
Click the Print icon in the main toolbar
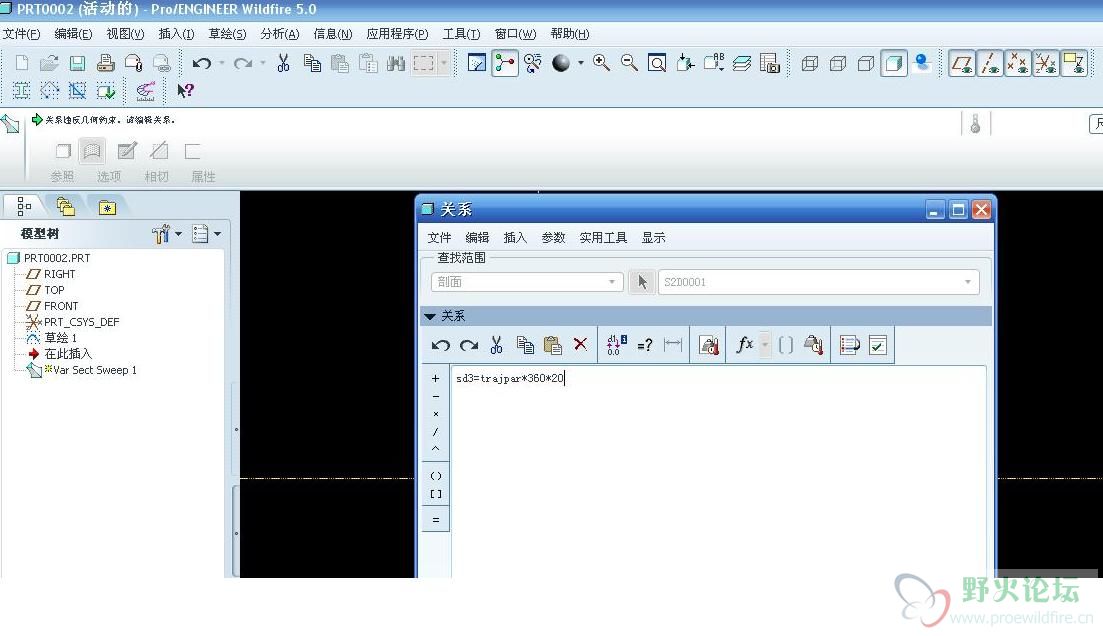(106, 63)
